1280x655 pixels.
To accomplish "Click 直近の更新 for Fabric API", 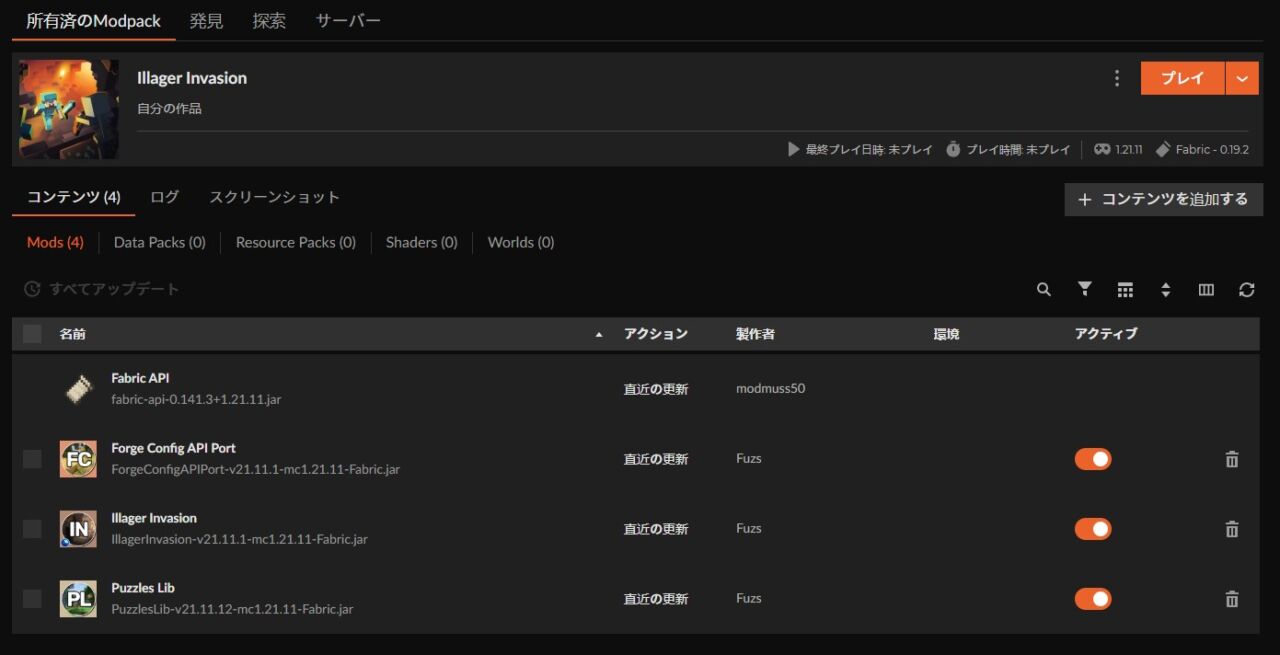I will [658, 389].
